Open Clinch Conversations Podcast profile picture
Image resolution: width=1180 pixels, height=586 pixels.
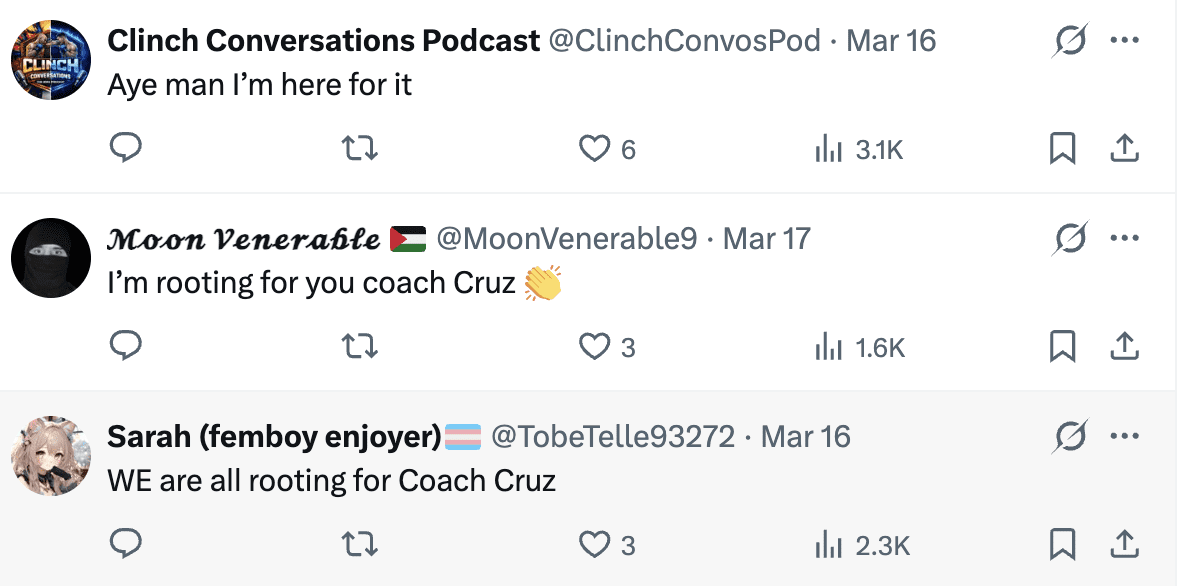51,60
